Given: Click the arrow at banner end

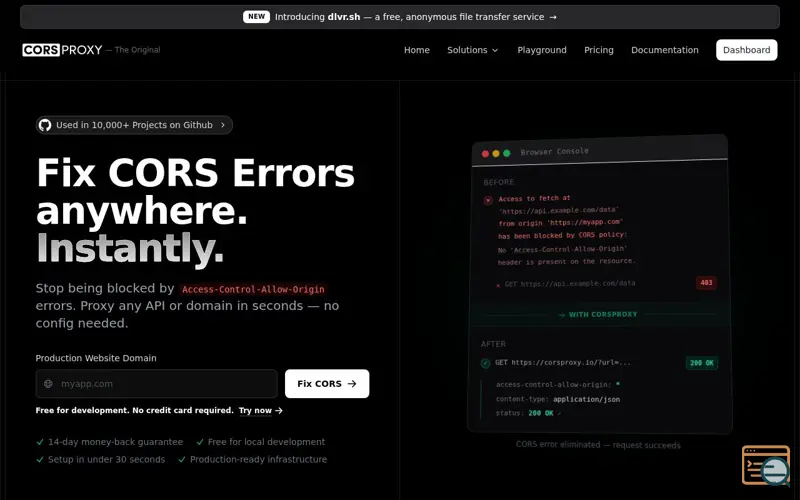Looking at the screenshot, I should point(553,17).
